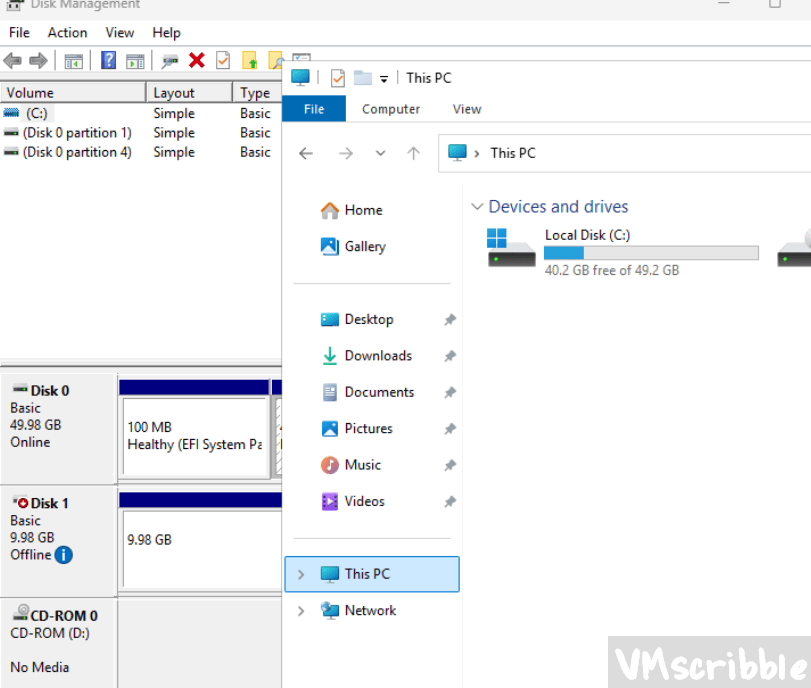
Task: Click the Properties checkmark icon in Disk Management toolbar
Action: point(222,61)
